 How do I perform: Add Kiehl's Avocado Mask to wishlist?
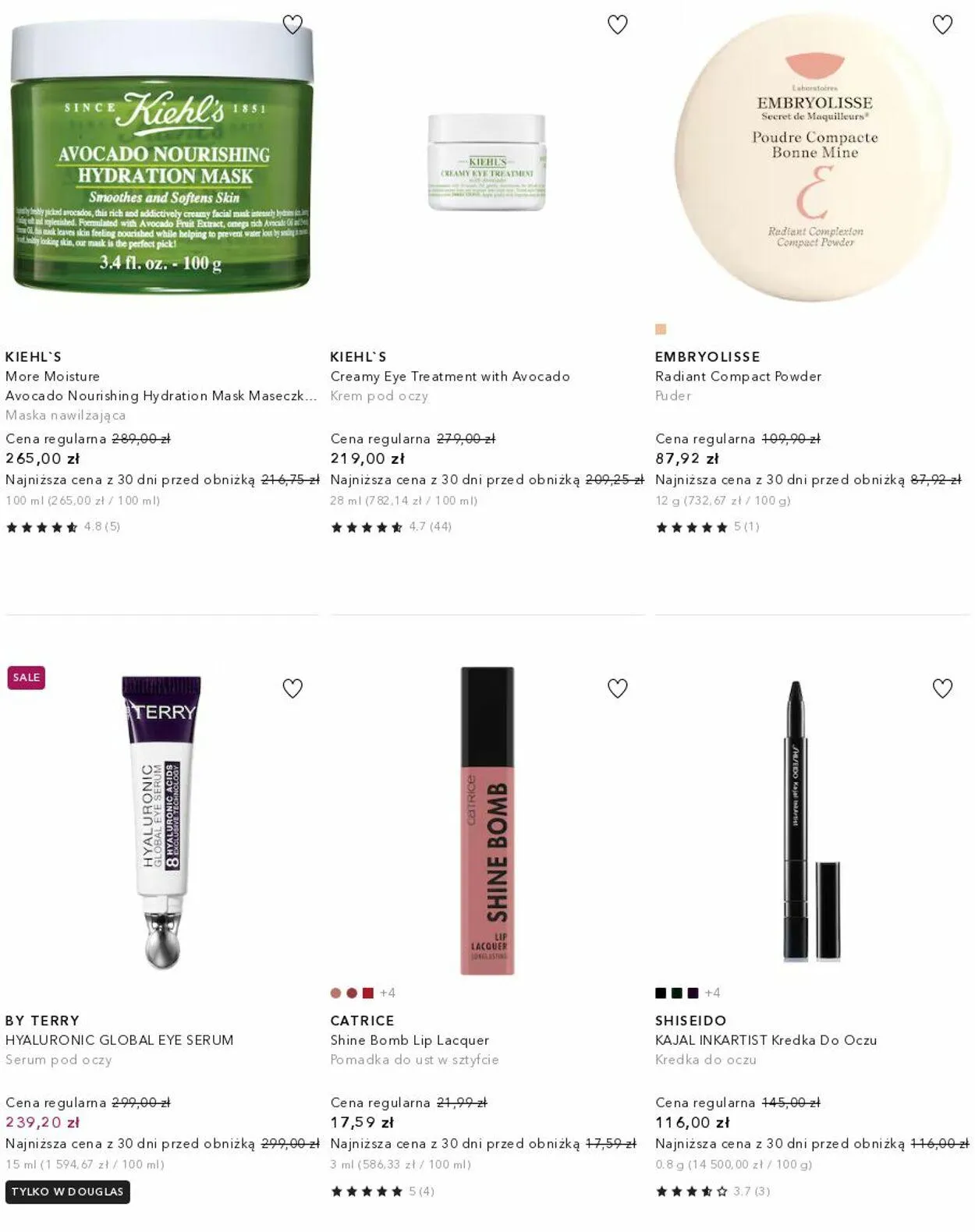[292, 25]
